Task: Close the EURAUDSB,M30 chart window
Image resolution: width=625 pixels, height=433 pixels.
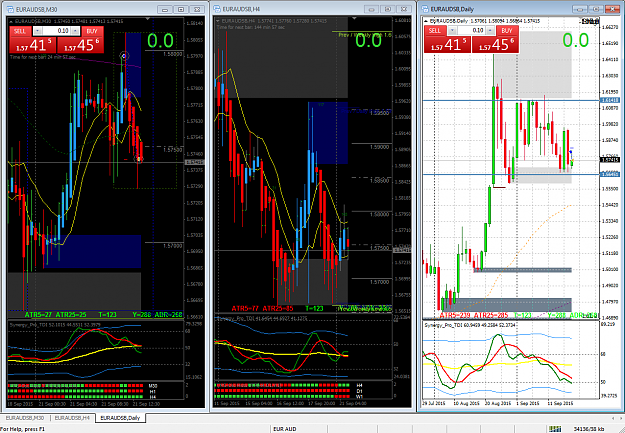Action: 197,9
